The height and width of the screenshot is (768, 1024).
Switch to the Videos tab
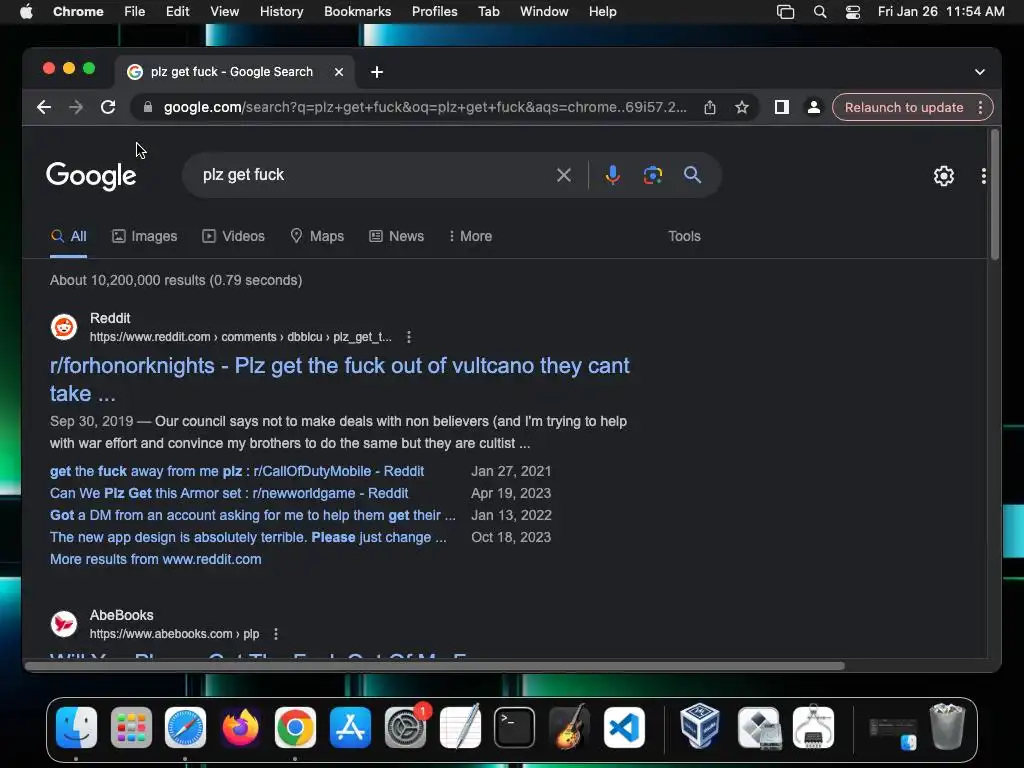tap(233, 236)
